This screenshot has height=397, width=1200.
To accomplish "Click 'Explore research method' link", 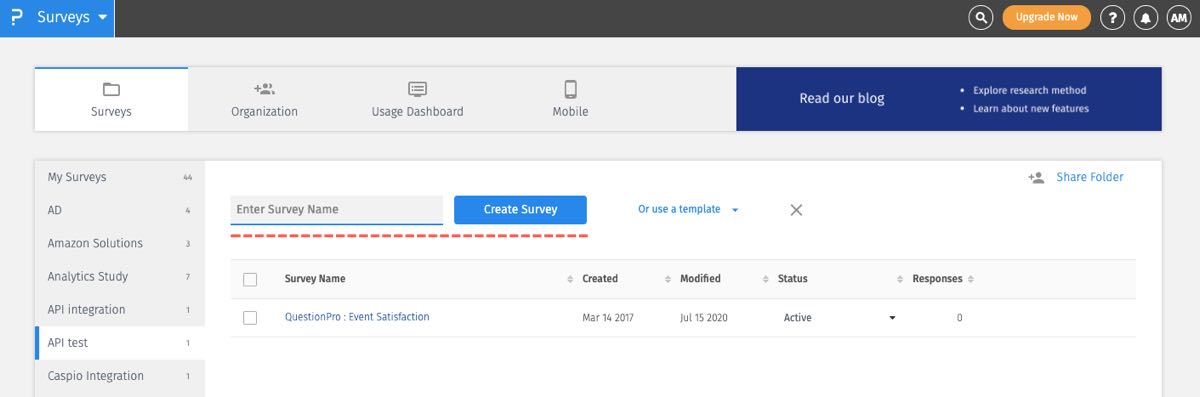I will [1030, 90].
